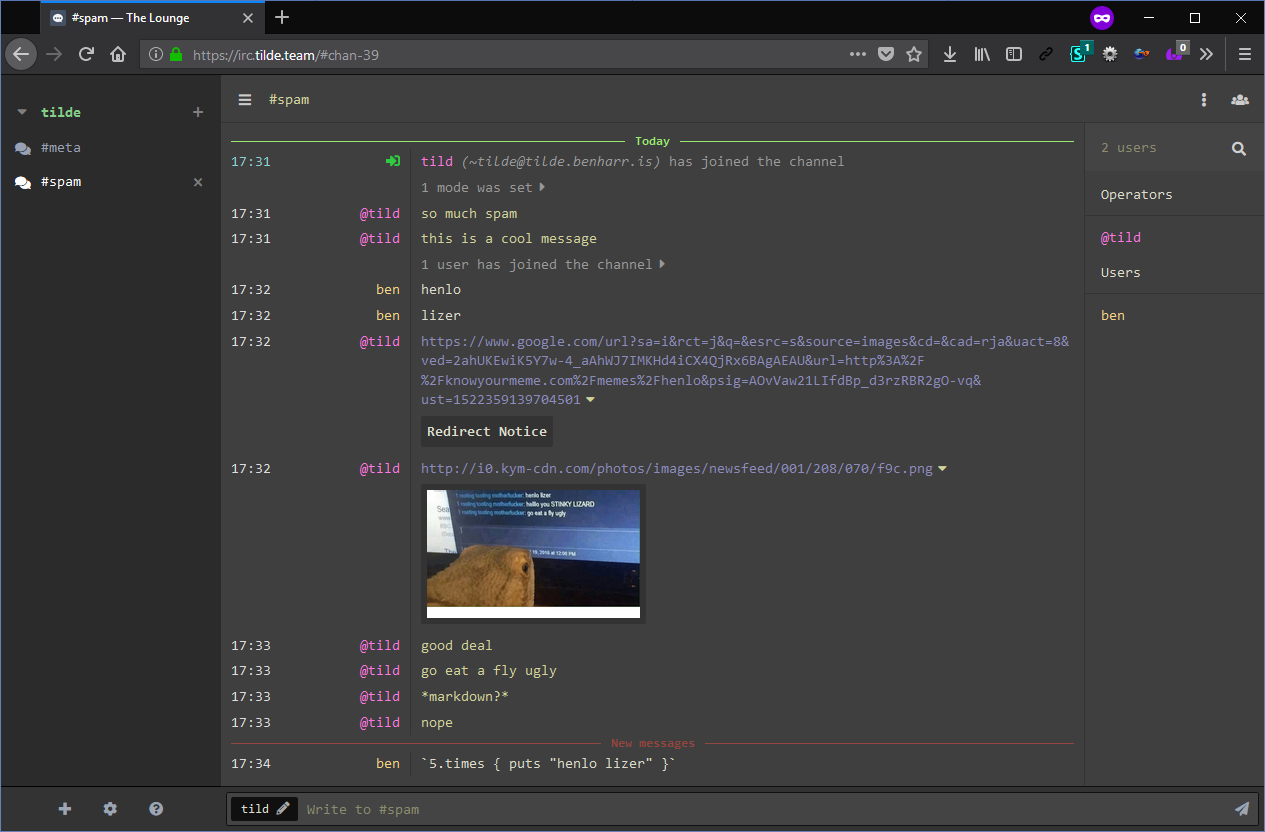This screenshot has width=1265, height=832.
Task: Click @tild nick beside 'so much spam'
Action: click(380, 213)
